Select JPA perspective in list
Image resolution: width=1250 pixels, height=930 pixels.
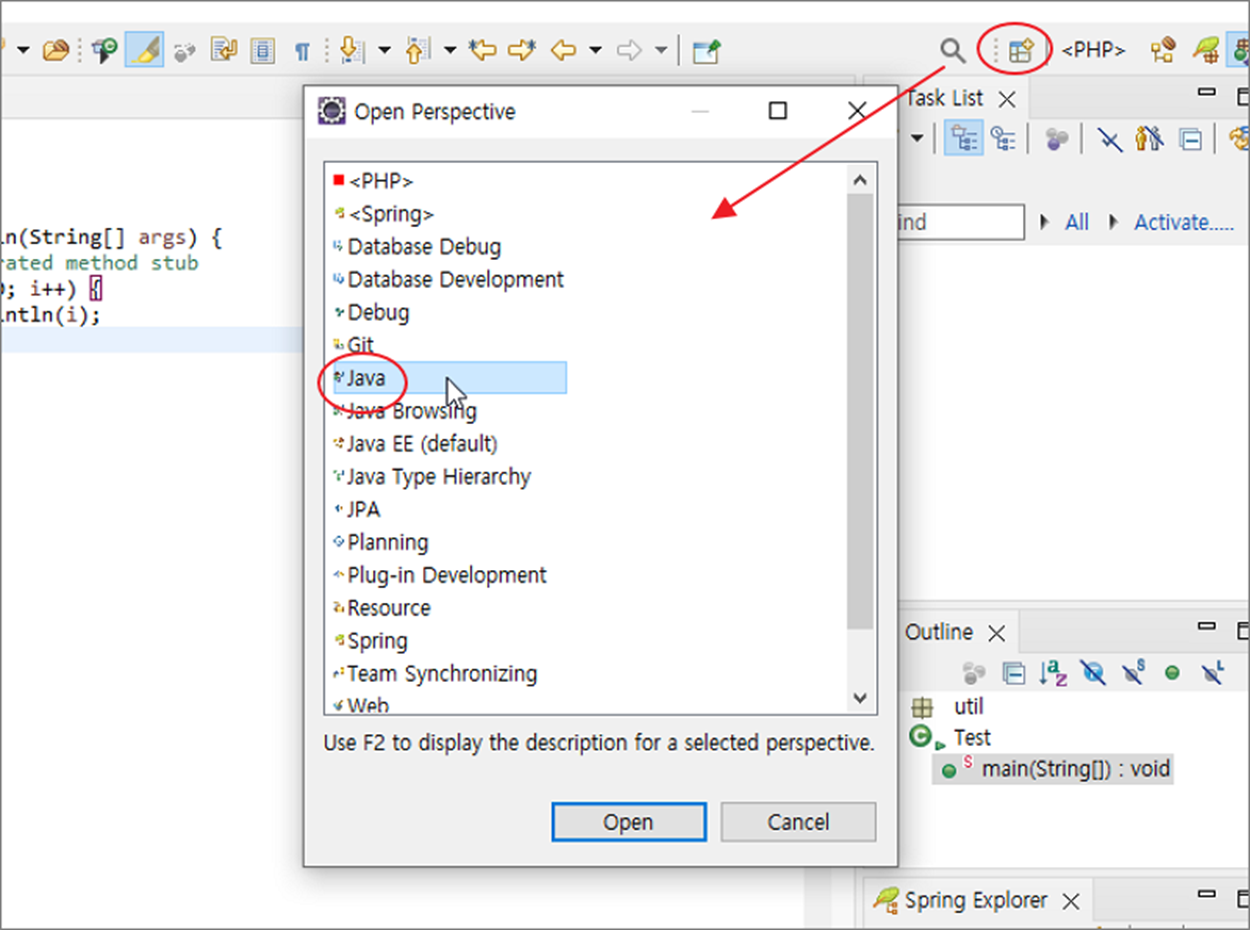363,510
